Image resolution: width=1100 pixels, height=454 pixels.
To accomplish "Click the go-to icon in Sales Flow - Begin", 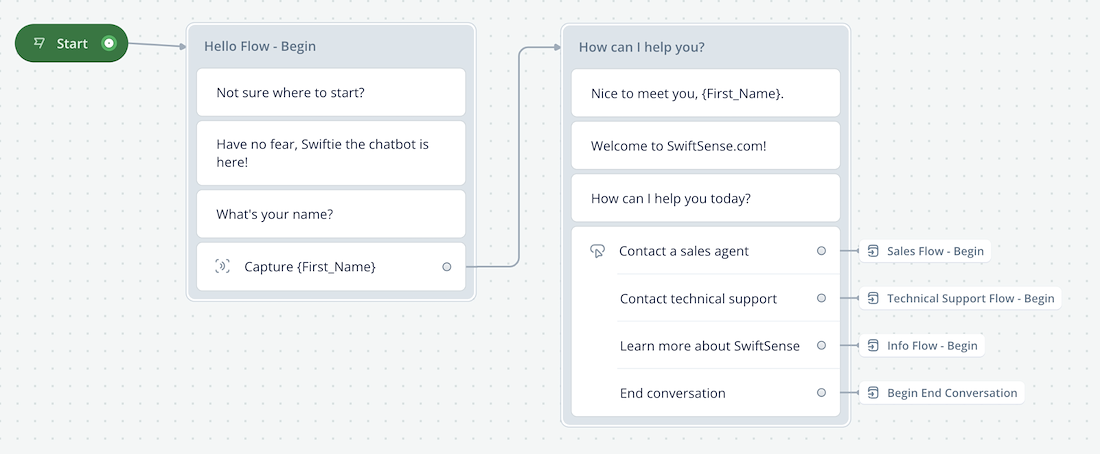I will click(873, 251).
